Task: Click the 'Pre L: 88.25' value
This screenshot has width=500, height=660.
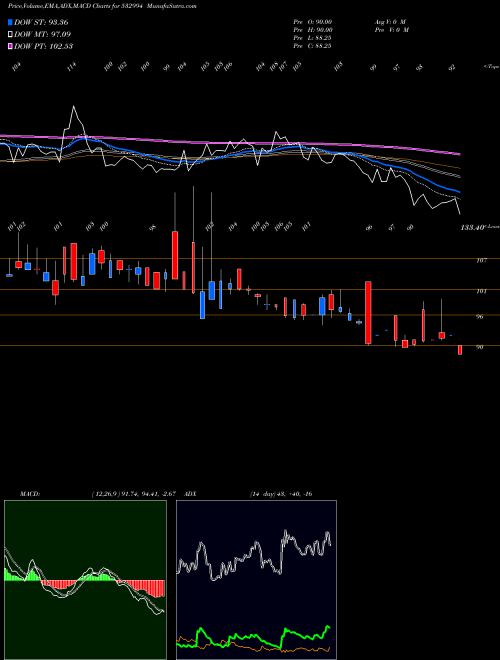Action: [312, 38]
